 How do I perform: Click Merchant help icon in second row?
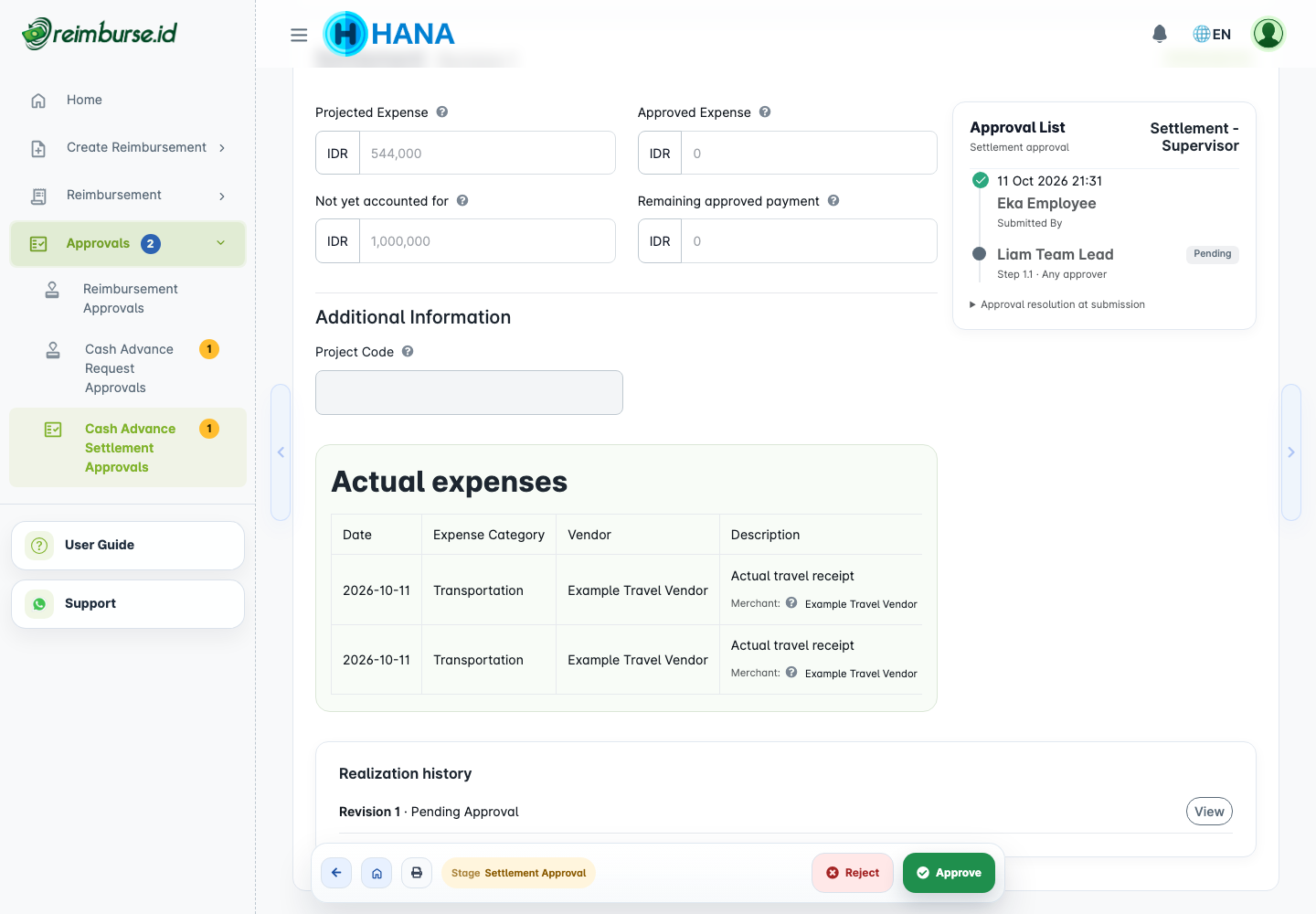pos(791,673)
